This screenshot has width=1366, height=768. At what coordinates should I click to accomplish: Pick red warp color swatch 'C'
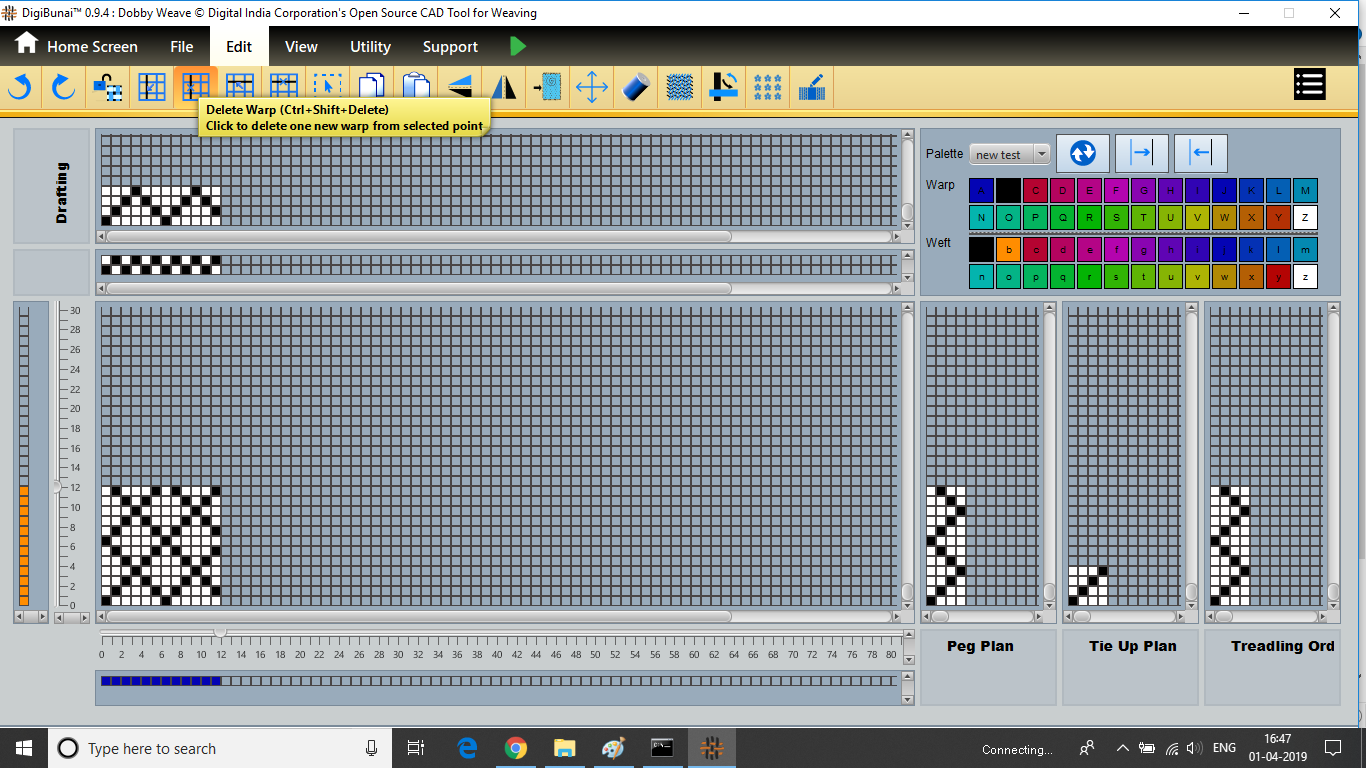click(x=1035, y=190)
